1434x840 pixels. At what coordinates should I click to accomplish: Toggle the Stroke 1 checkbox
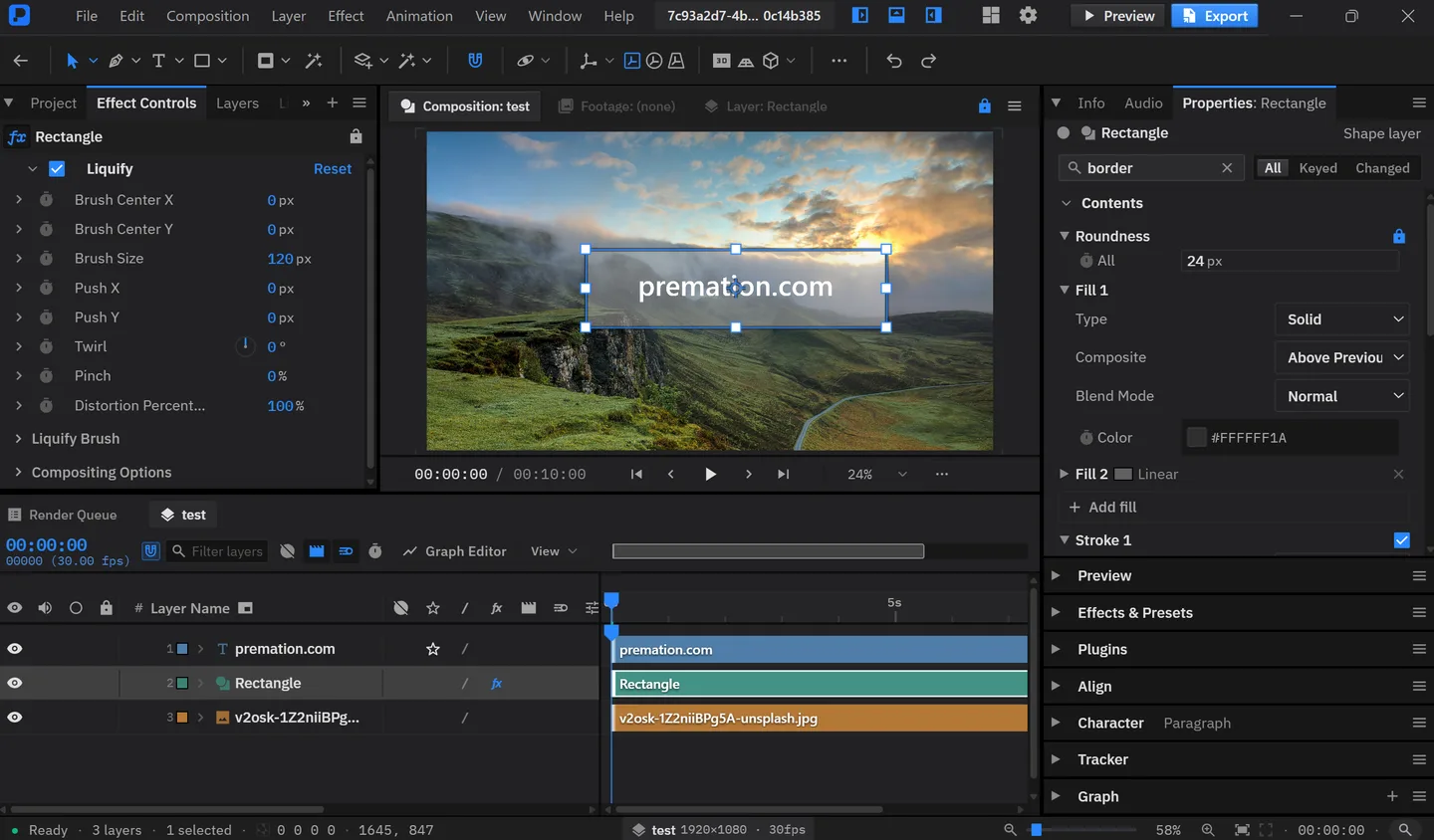tap(1402, 540)
